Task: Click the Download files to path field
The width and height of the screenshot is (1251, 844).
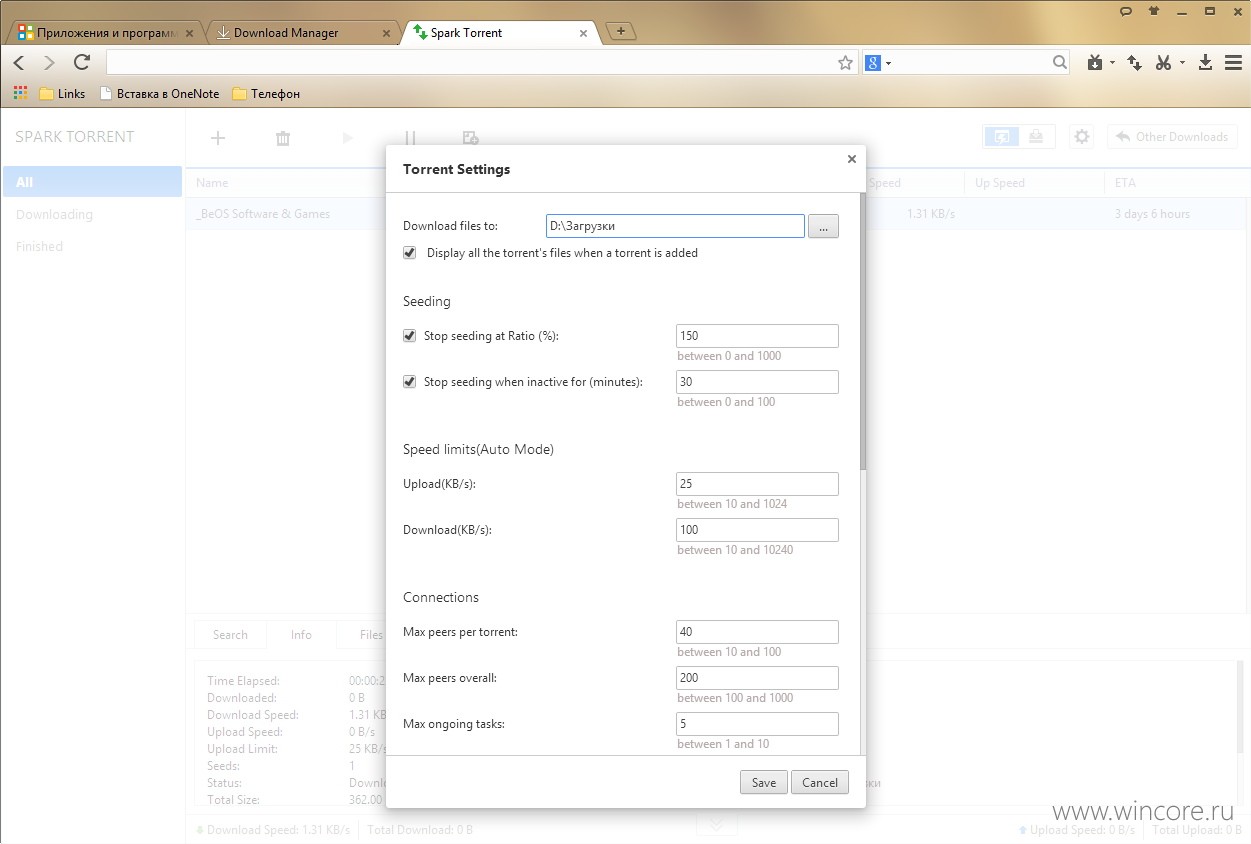Action: point(675,226)
